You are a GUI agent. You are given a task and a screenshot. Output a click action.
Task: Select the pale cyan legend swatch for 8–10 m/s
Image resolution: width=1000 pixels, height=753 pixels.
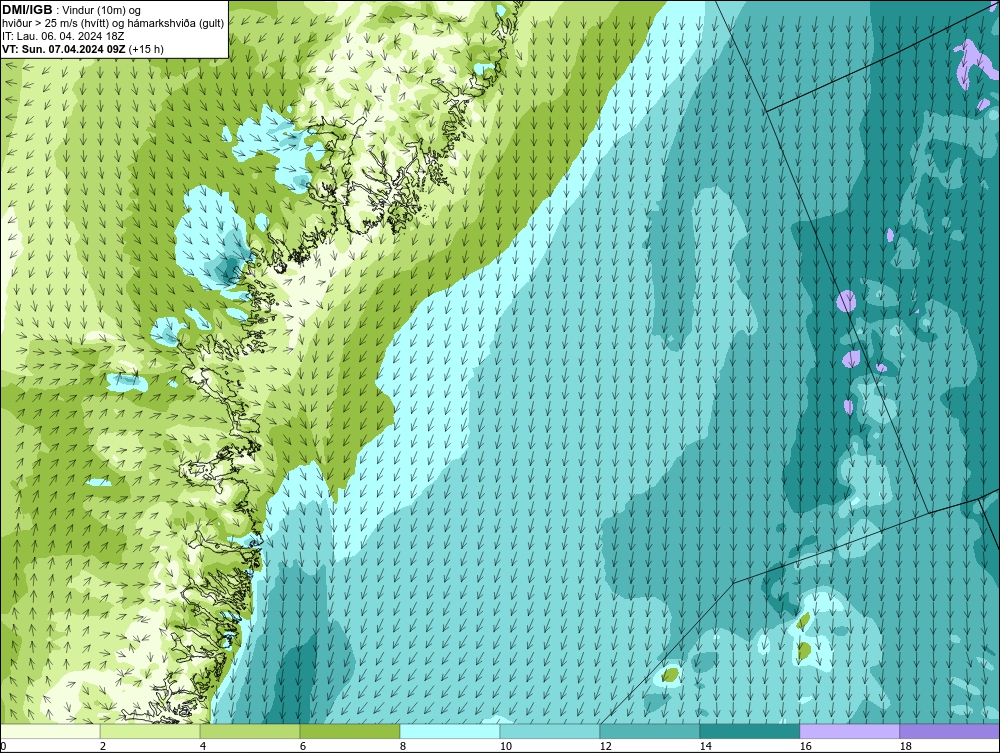(x=450, y=731)
